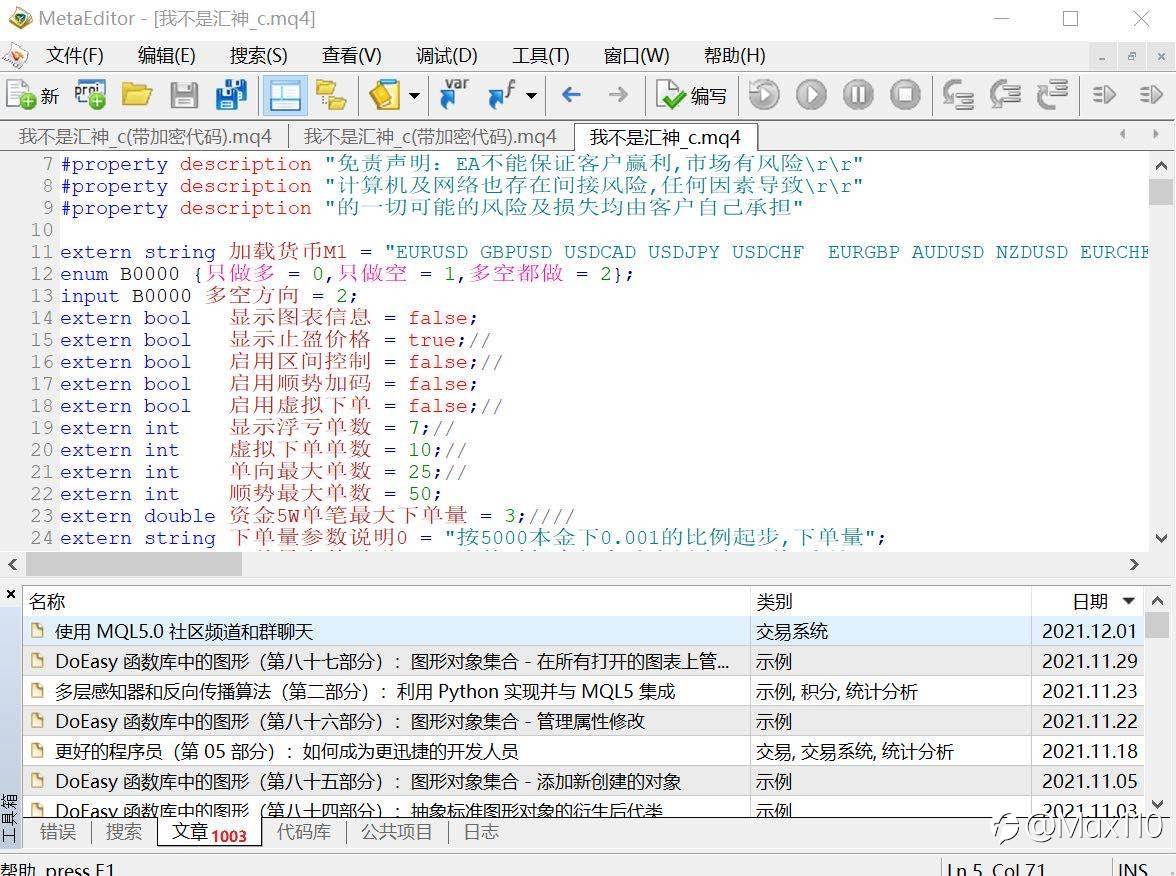
Task: Switch to the 搜索 toolbox tab
Action: (124, 832)
